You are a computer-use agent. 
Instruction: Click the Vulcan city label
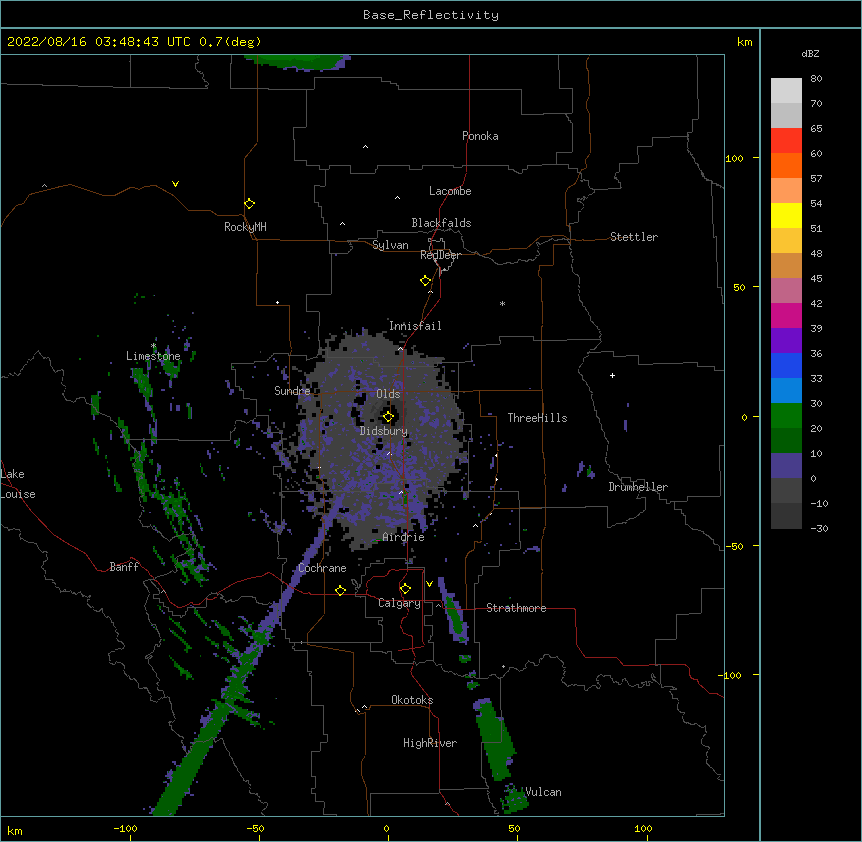[543, 792]
